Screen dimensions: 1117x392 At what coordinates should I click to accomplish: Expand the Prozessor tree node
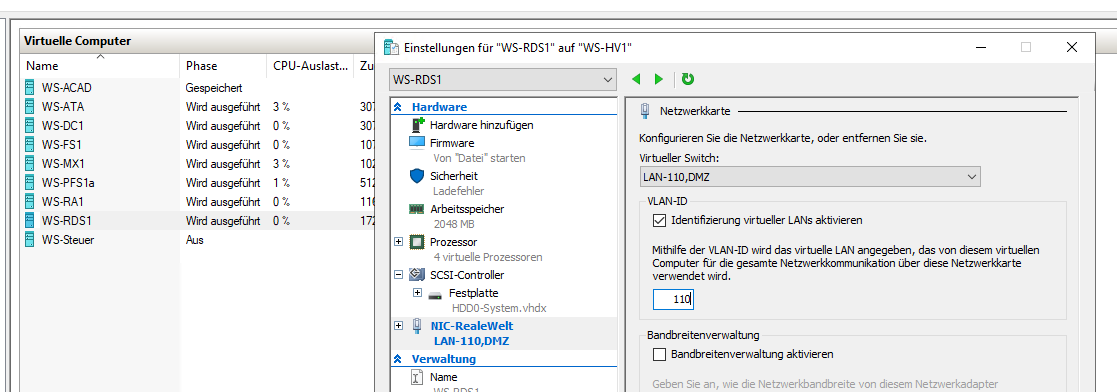pos(398,242)
